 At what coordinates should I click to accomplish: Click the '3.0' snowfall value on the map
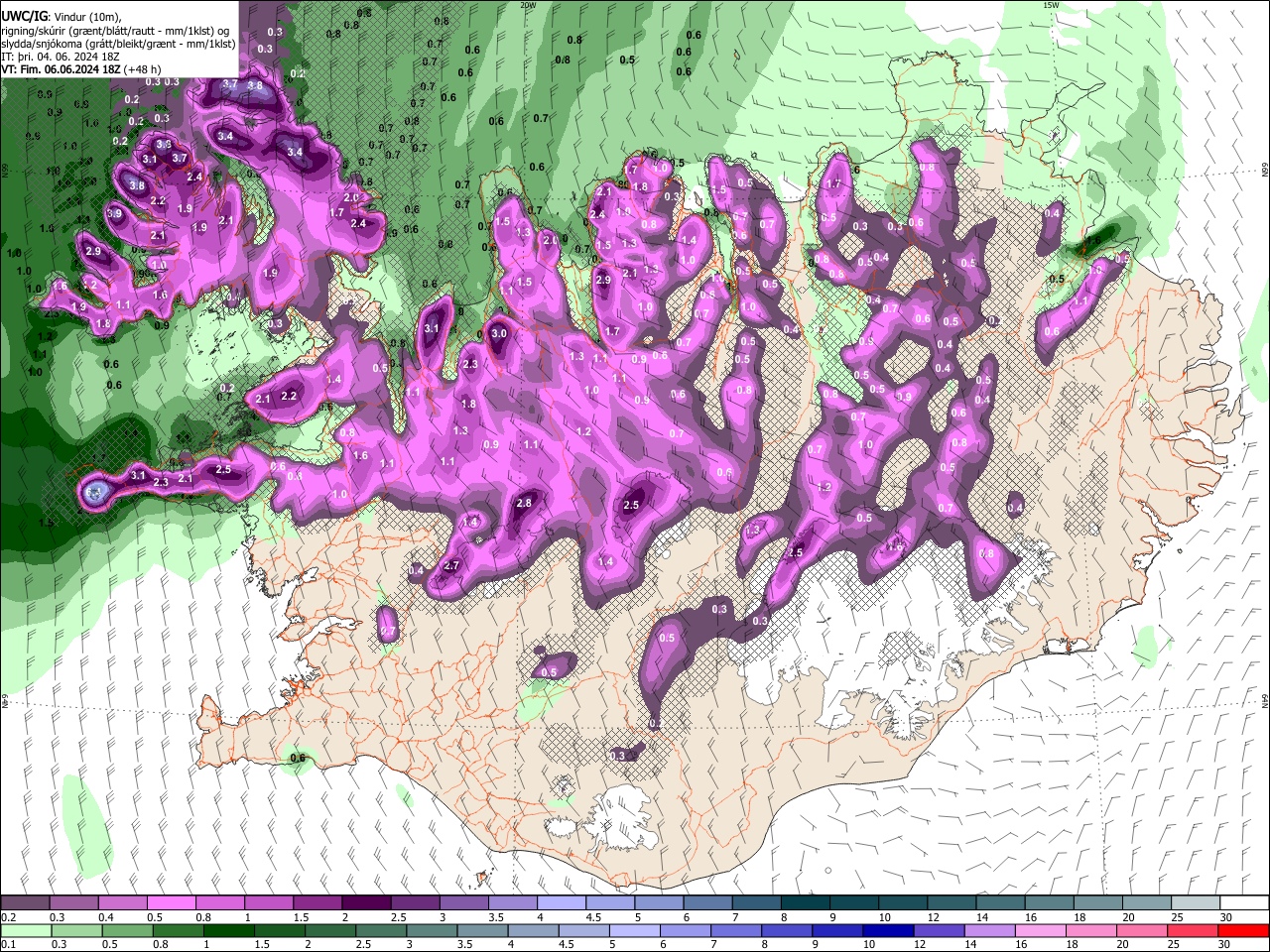(499, 334)
